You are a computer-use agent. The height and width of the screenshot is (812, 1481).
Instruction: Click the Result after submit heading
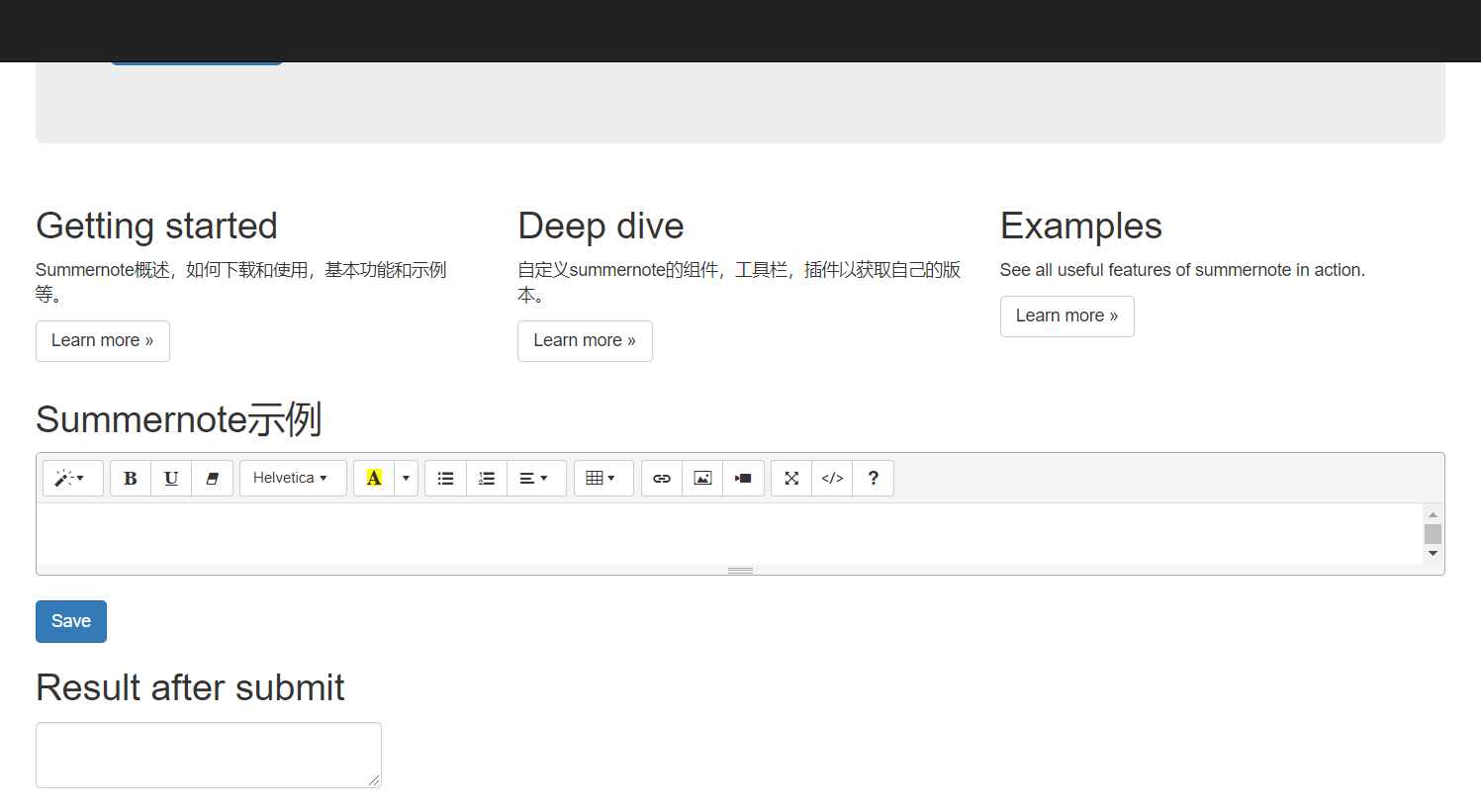190,687
